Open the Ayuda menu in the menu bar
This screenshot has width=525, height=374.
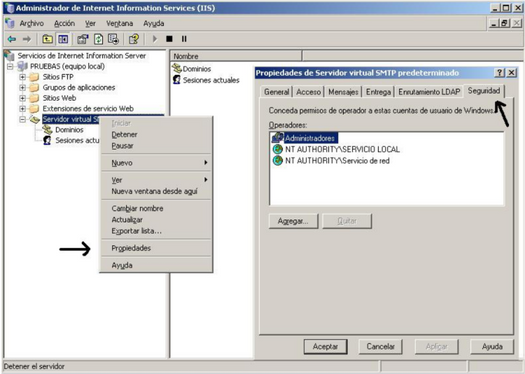tap(154, 23)
